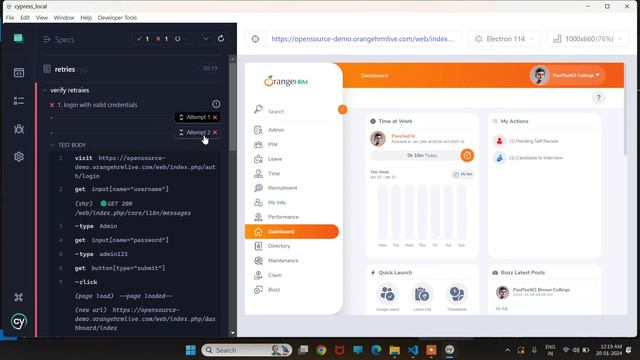Click the Leave List quick launch icon
The image size is (640, 360).
422,294
